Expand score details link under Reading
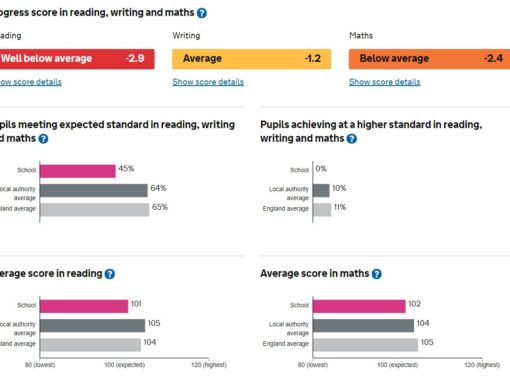Viewport: 510px width, 382px height. tap(31, 82)
